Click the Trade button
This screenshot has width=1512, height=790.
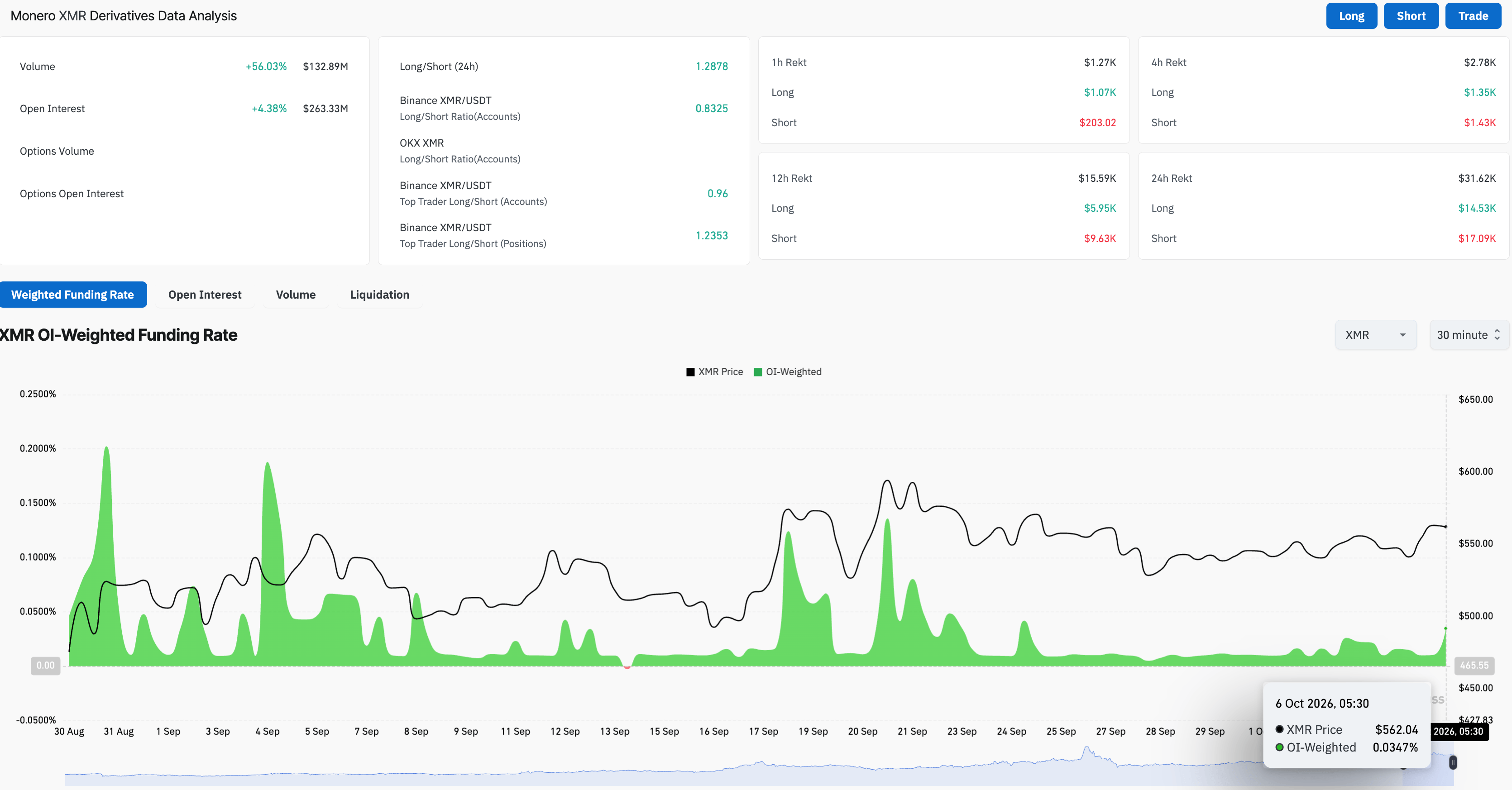(x=1473, y=16)
